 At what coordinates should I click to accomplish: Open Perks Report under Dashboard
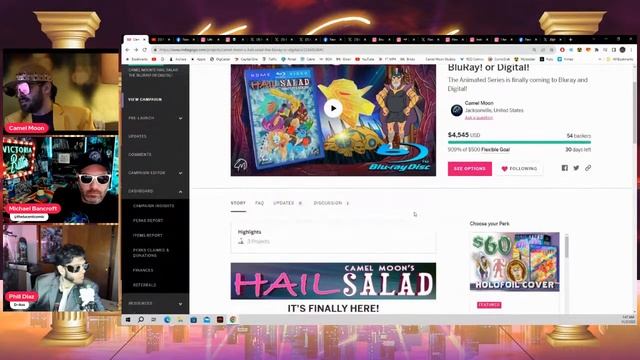coord(148,220)
